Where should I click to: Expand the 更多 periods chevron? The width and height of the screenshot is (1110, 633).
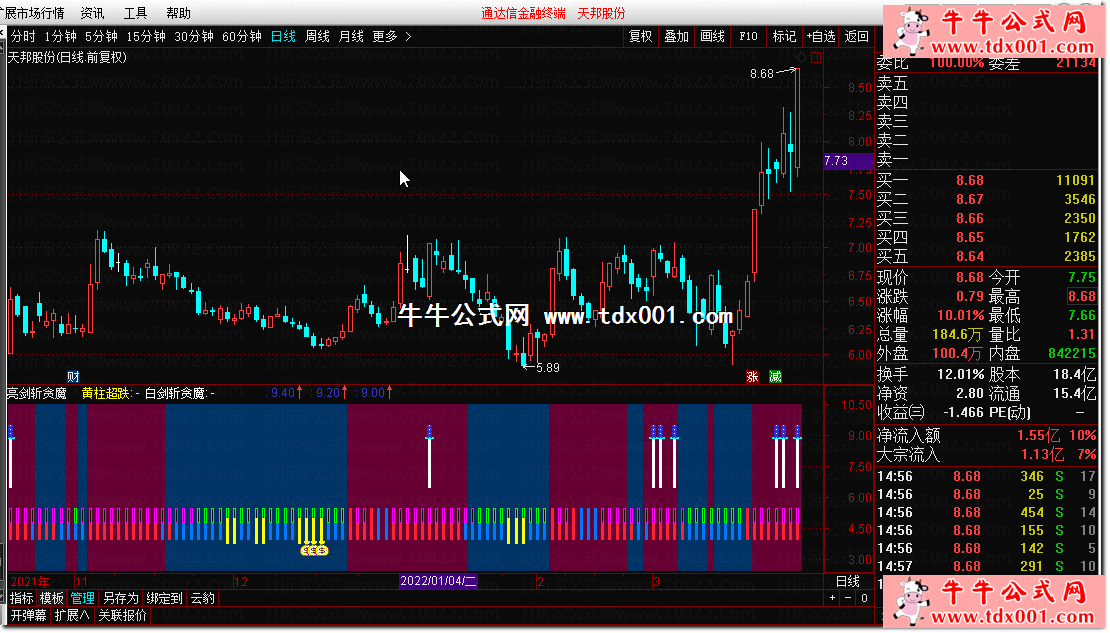[x=408, y=36]
